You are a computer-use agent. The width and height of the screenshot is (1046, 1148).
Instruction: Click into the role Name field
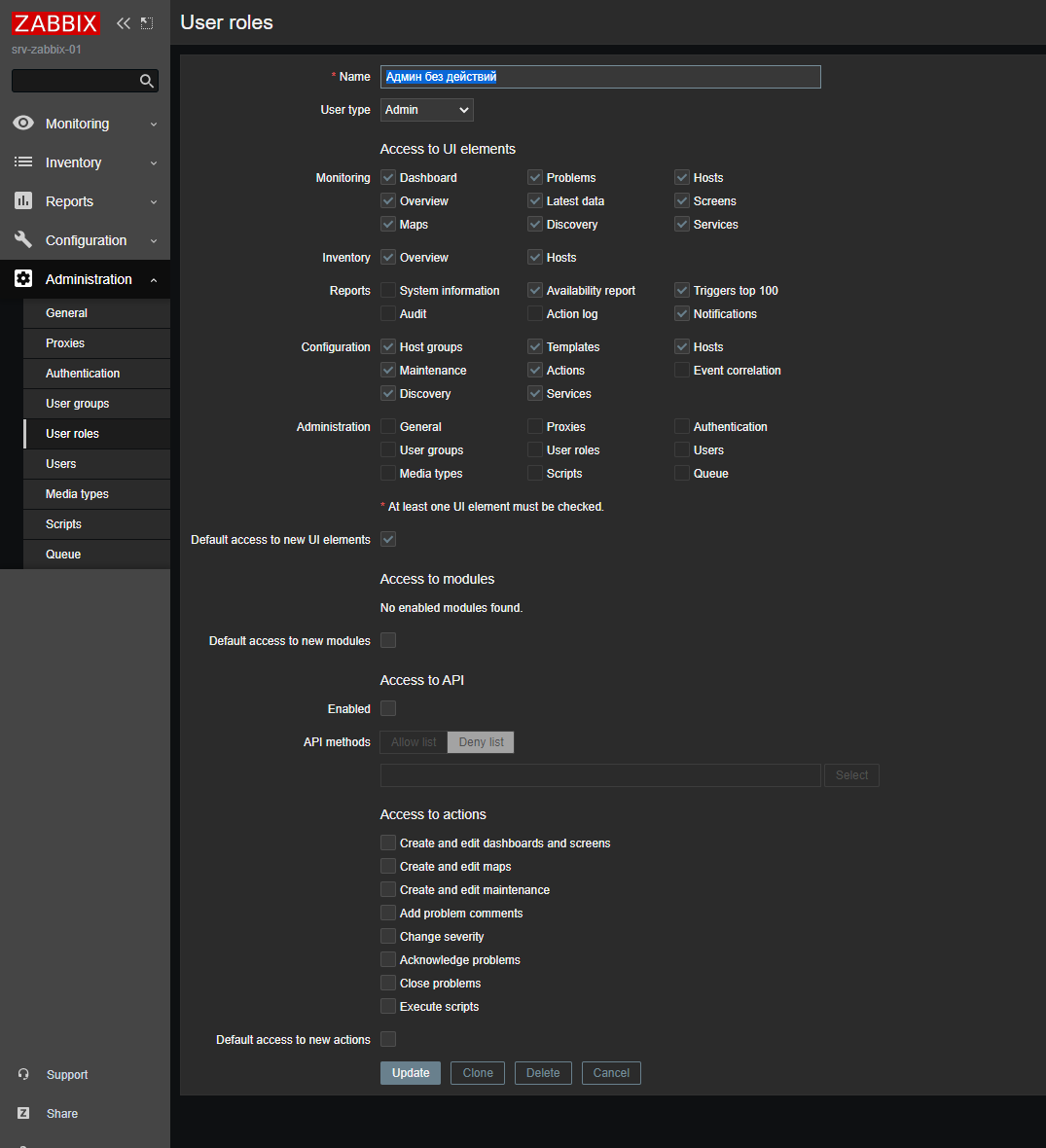click(x=600, y=77)
